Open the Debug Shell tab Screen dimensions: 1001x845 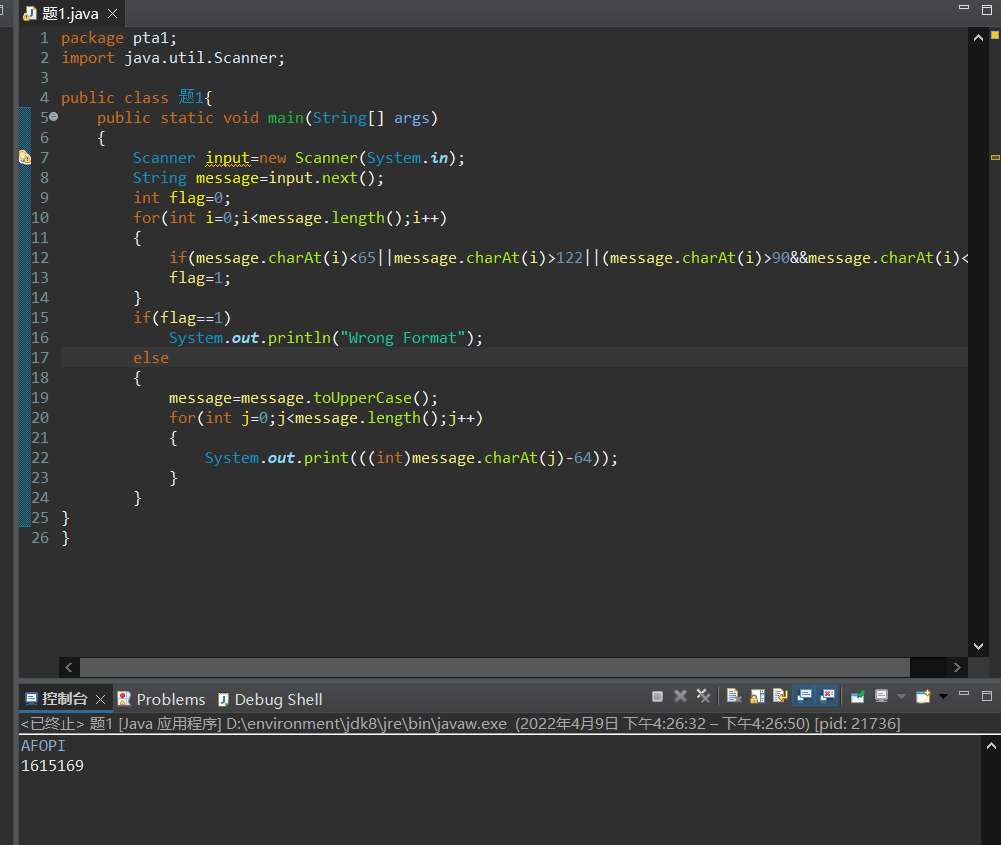click(269, 699)
